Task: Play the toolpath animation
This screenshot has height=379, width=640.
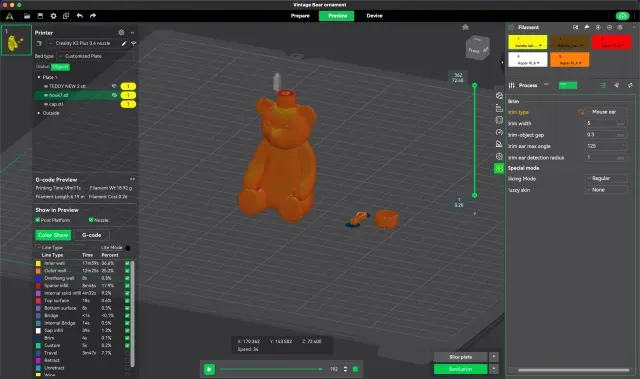Action: (x=209, y=369)
